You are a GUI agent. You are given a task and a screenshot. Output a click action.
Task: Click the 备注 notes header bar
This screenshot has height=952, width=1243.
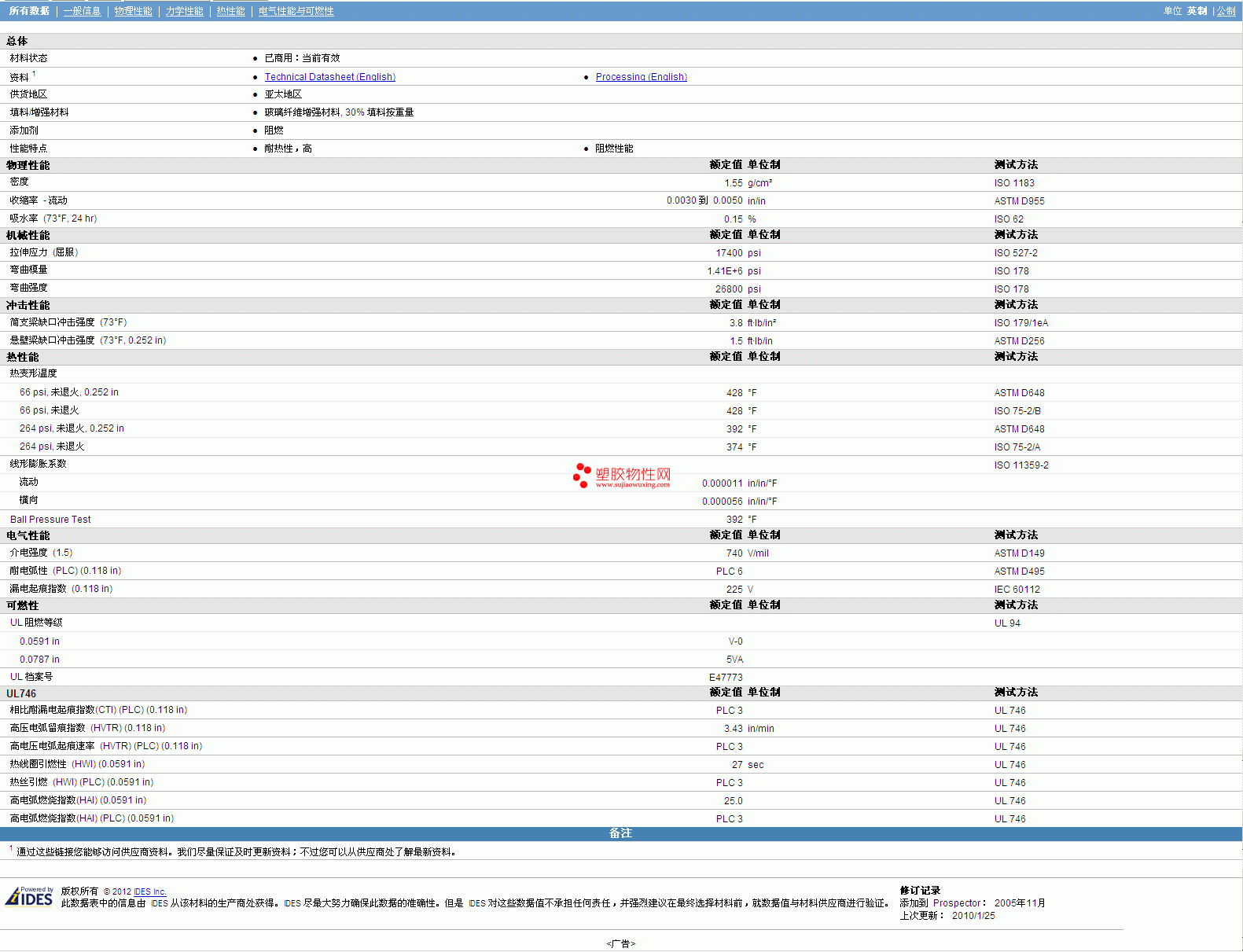621,833
